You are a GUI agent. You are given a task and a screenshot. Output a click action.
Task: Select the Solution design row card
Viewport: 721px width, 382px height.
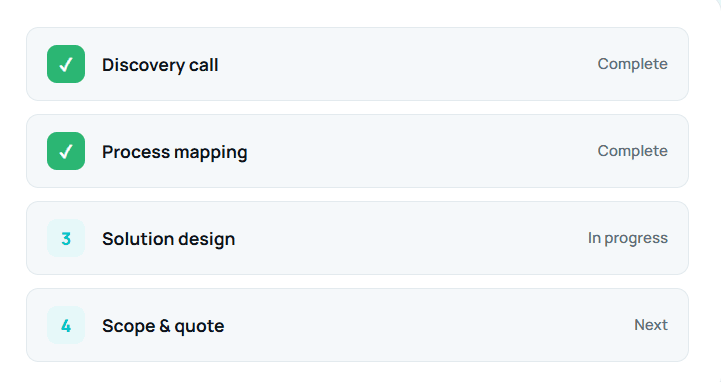(357, 238)
